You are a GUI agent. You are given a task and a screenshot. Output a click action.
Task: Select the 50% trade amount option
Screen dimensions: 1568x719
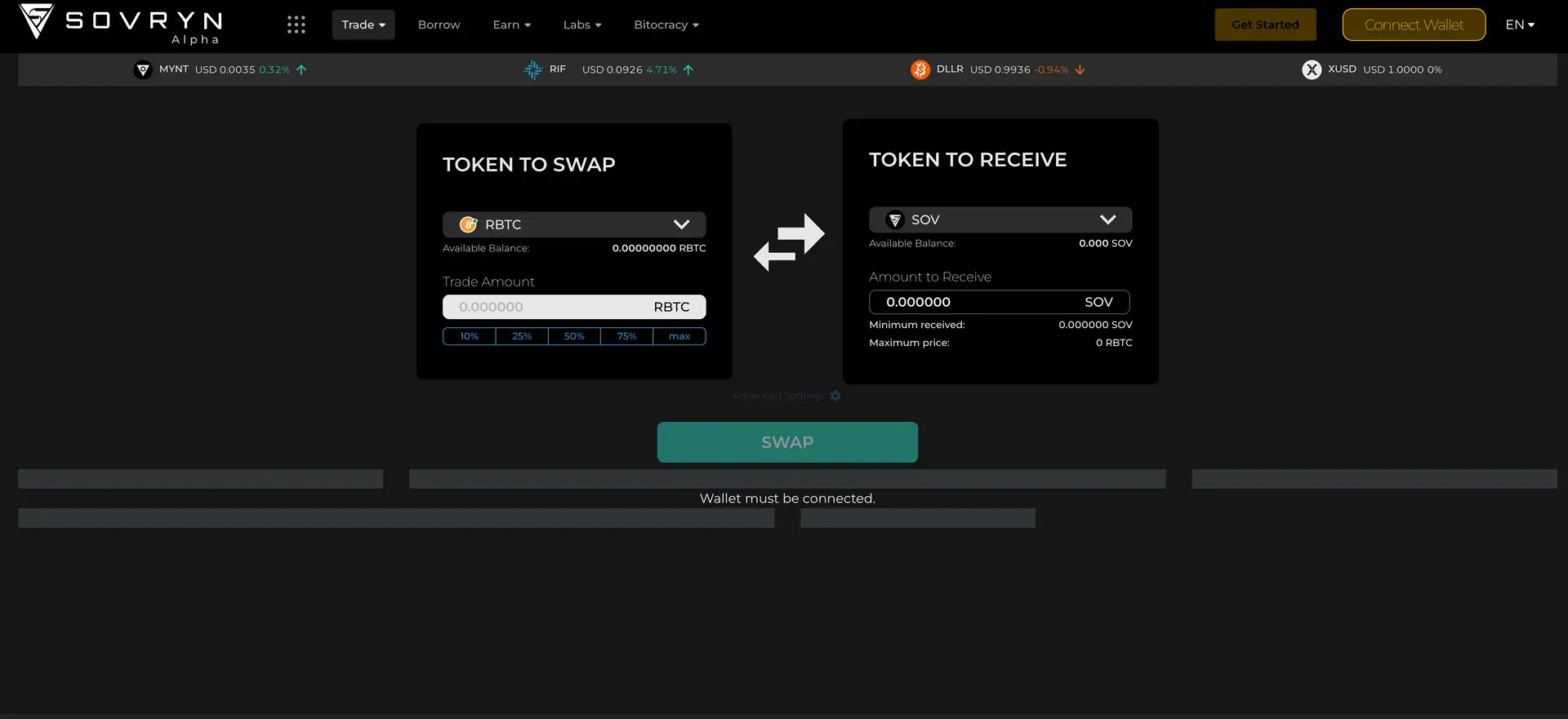click(574, 336)
